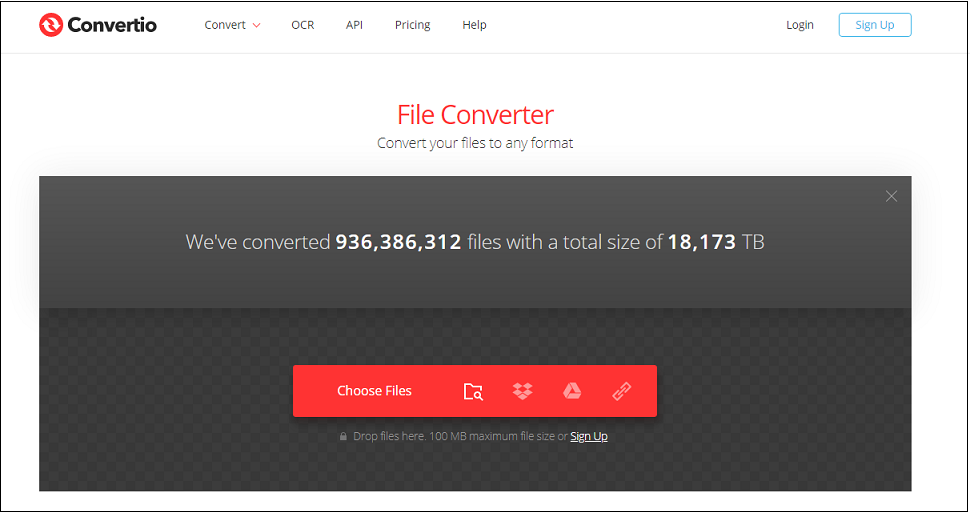Click 'Drop files here' text
Screen dimensions: 970x513
(x=389, y=436)
